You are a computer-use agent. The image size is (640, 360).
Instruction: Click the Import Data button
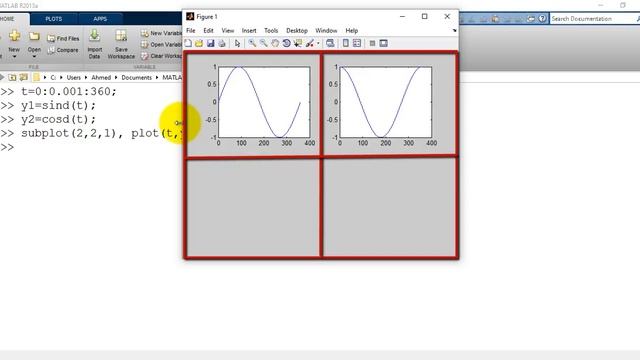pos(95,44)
